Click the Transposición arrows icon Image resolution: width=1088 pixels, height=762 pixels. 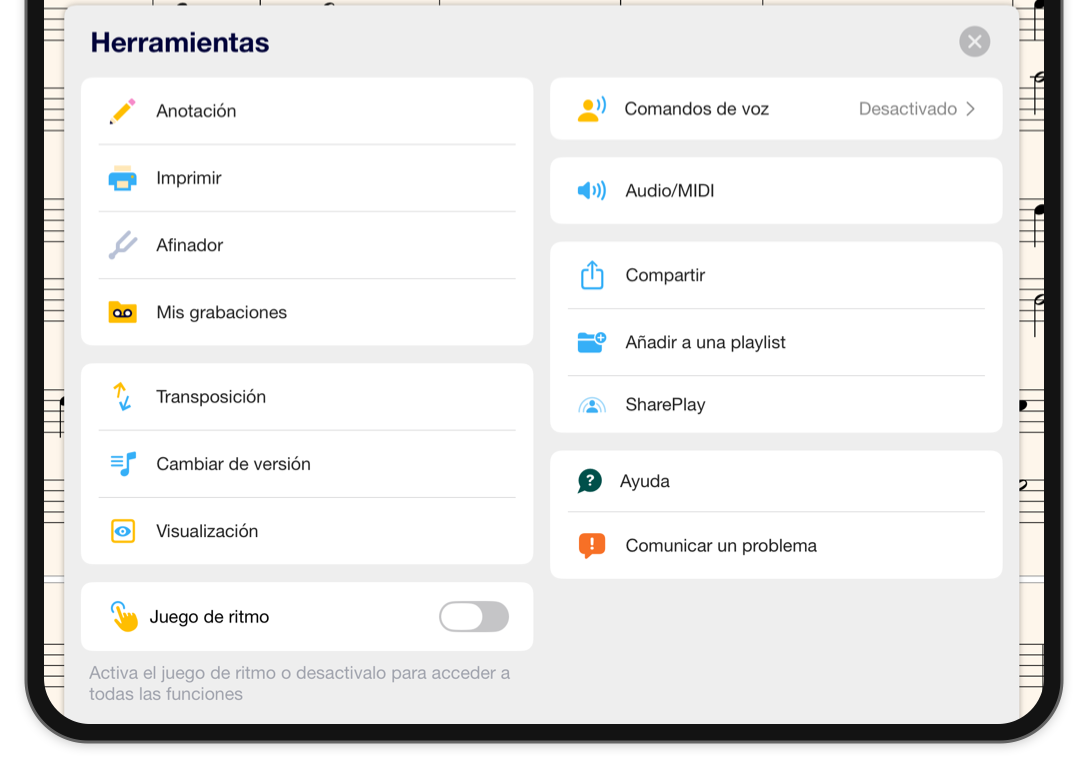123,396
